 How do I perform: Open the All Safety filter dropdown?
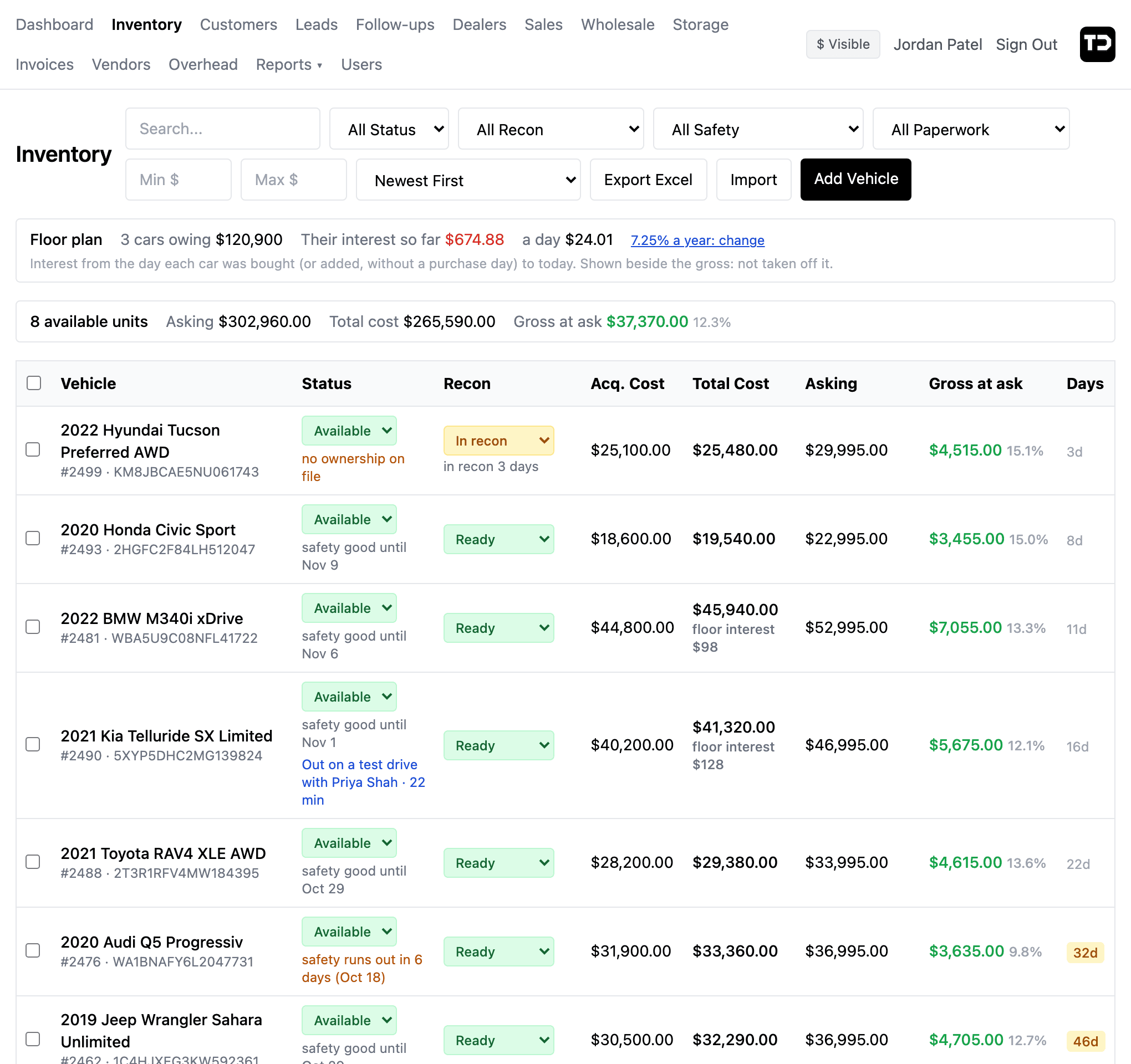coord(758,129)
